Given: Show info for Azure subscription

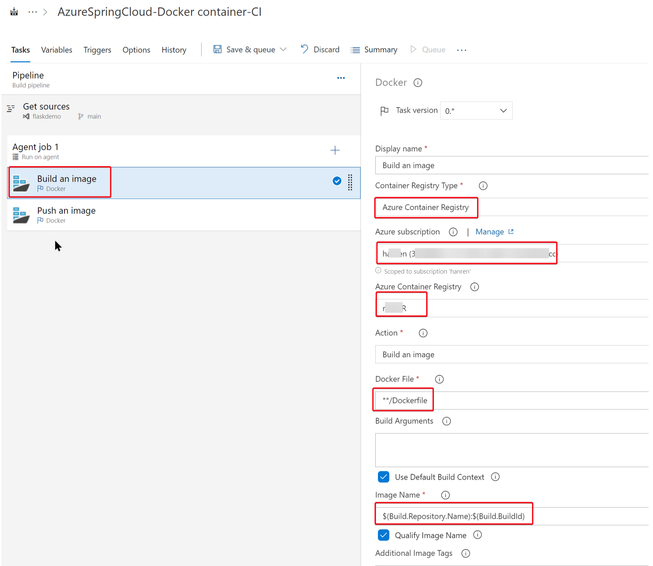Looking at the screenshot, I should pyautogui.click(x=453, y=232).
